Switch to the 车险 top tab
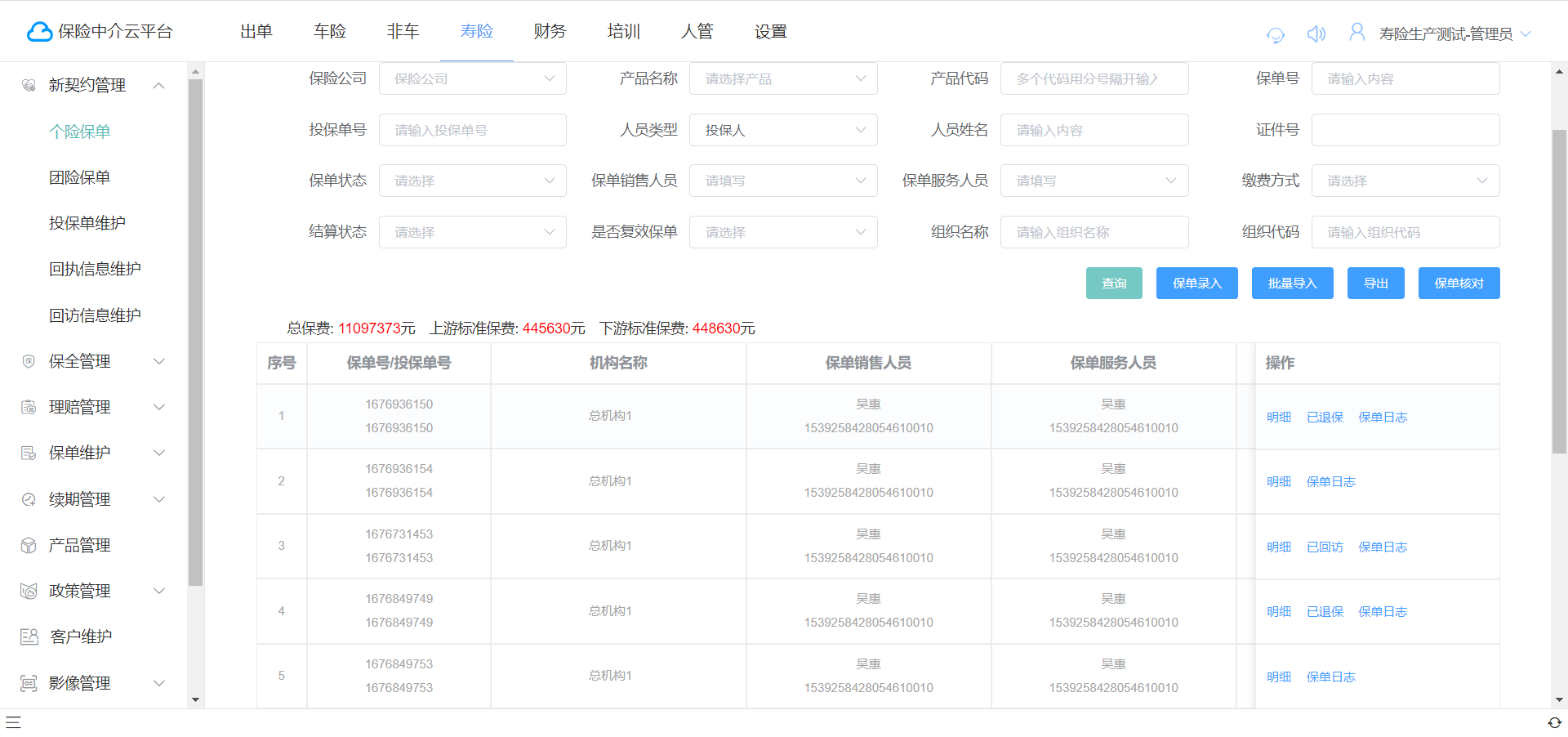 pyautogui.click(x=330, y=31)
